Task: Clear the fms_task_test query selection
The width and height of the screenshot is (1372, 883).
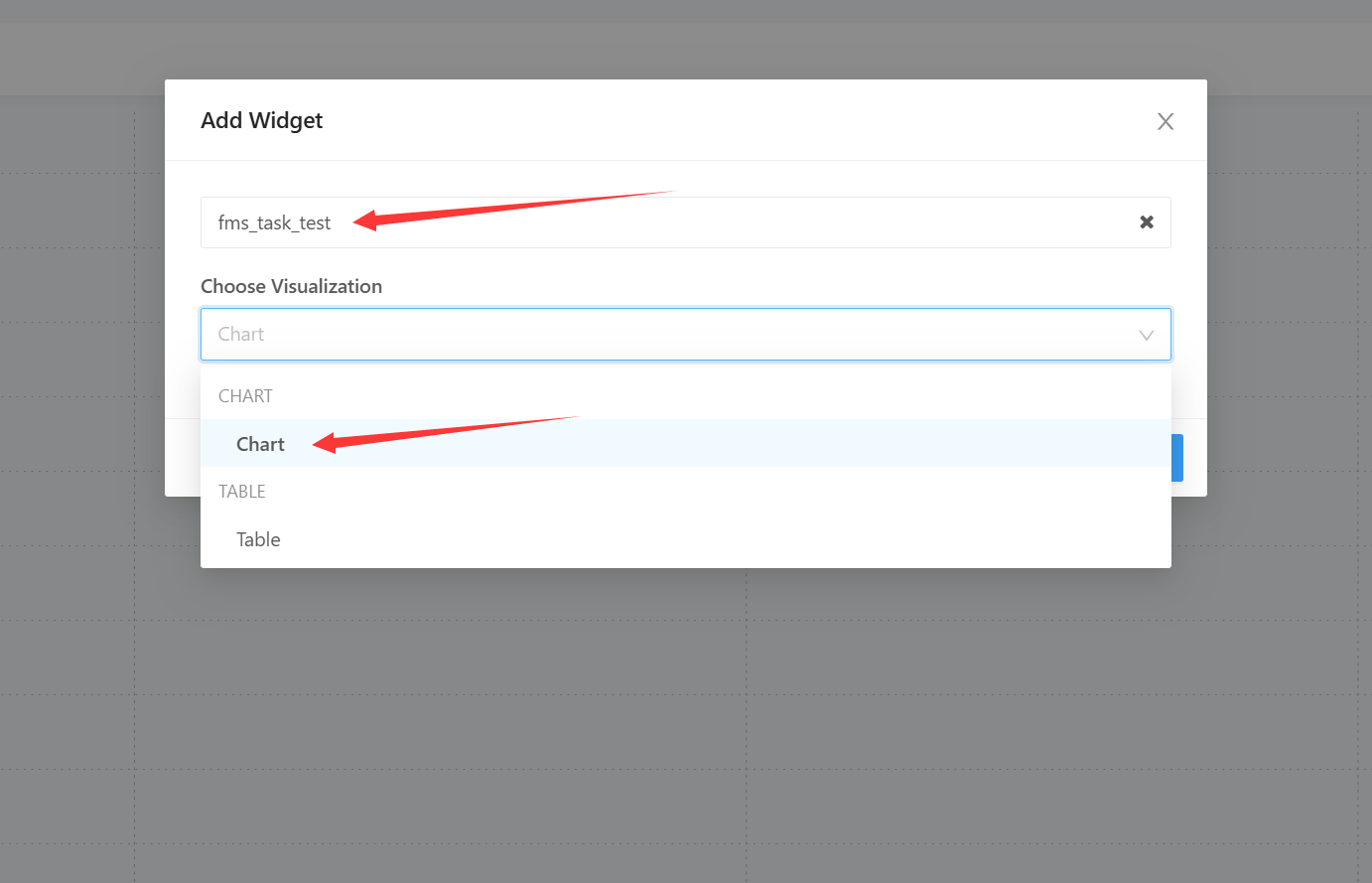Action: click(x=1146, y=222)
